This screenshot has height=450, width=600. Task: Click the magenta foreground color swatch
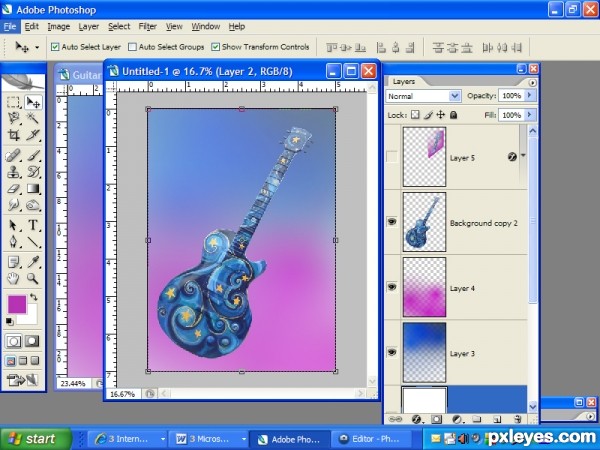pos(17,305)
